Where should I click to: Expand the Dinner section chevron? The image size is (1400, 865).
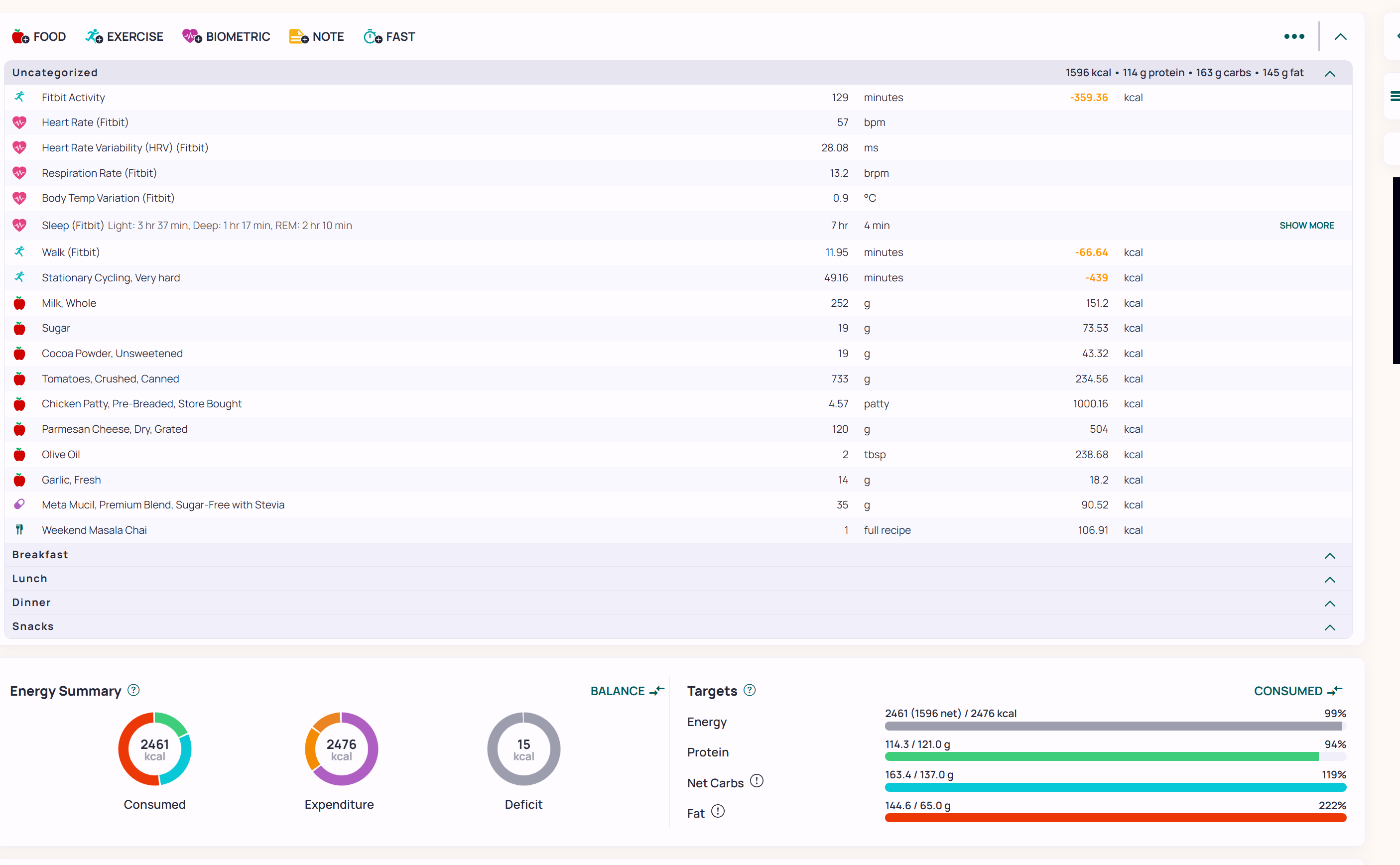[1330, 604]
